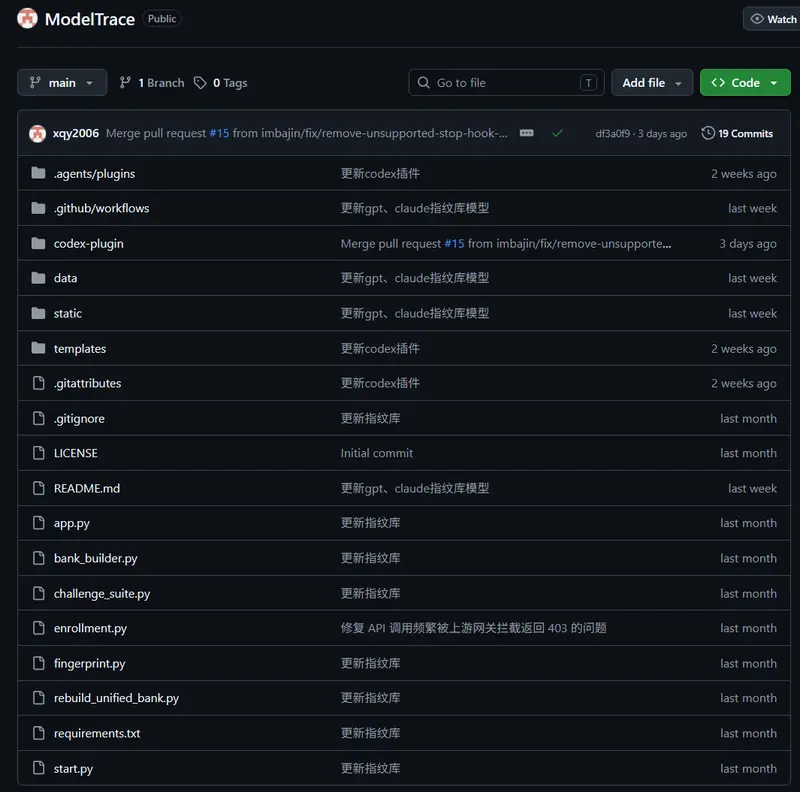This screenshot has height=792, width=800.
Task: Open the static folder
Action: [x=68, y=313]
